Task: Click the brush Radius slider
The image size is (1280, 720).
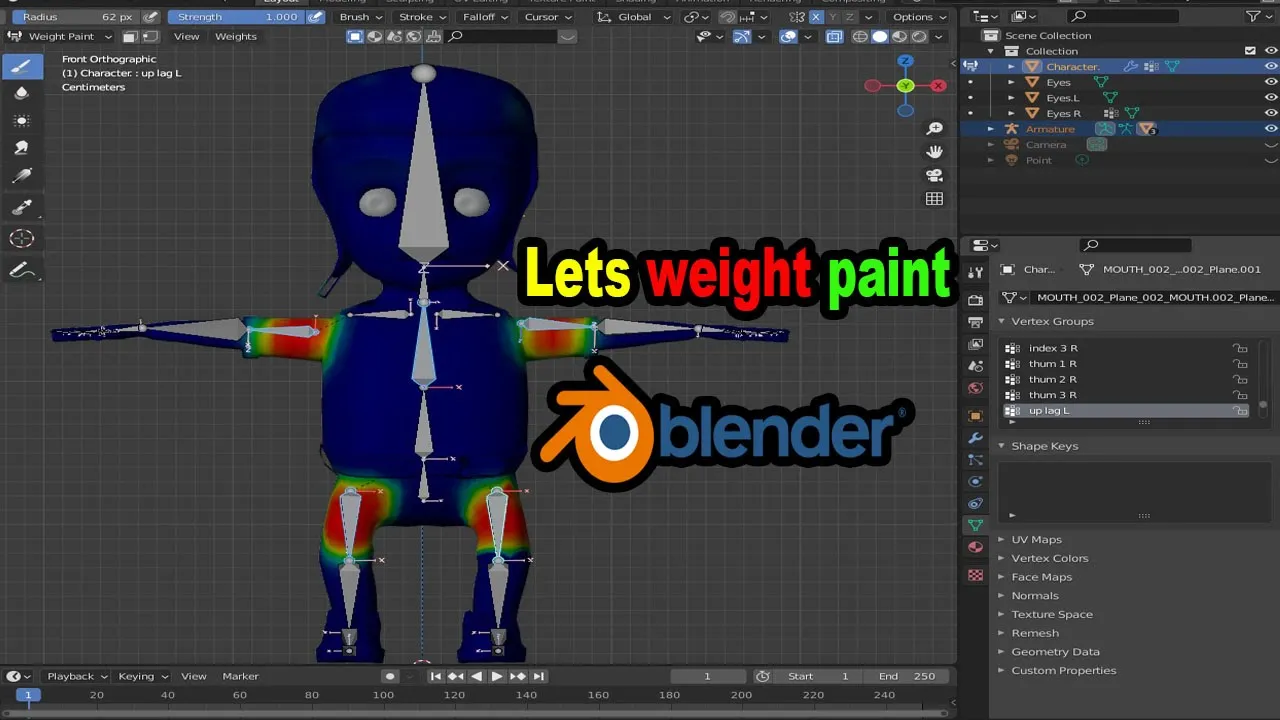Action: [76, 17]
